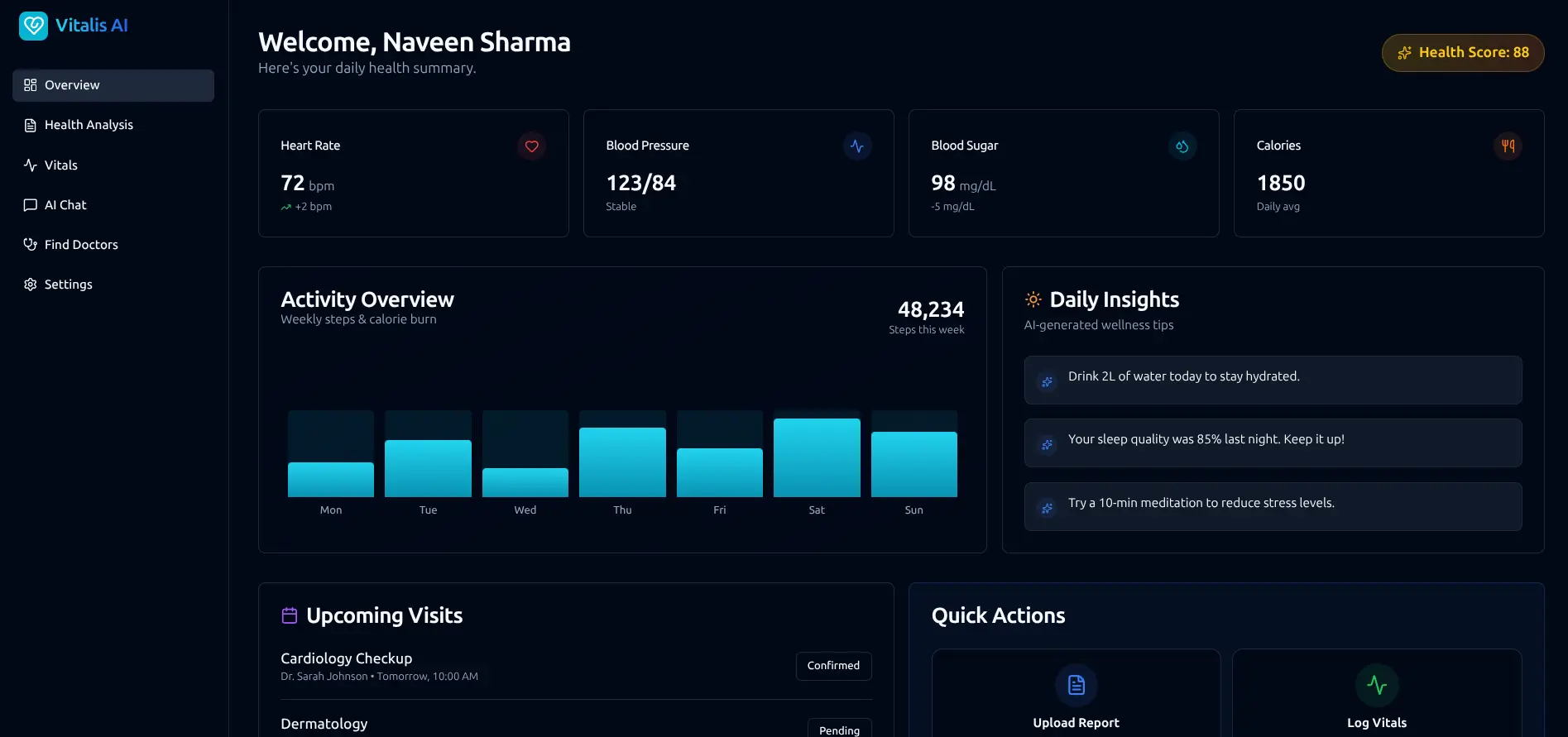Open AI Chat from the sidebar
Screen dimensions: 1568x737
(x=65, y=205)
